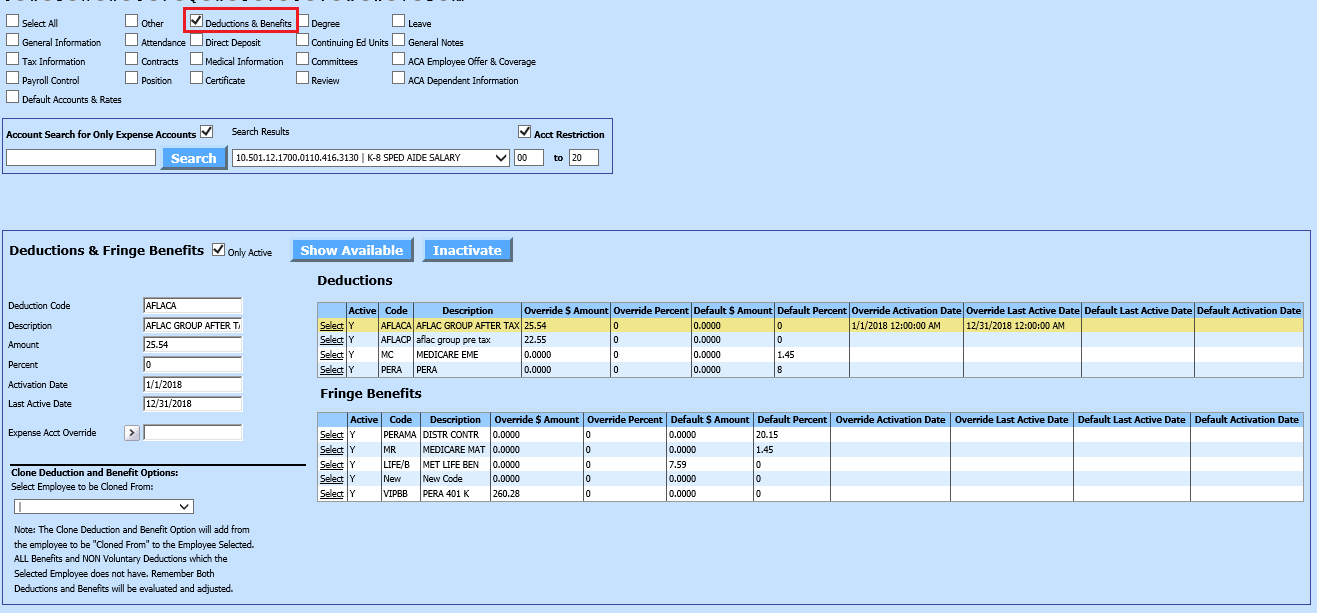Select the AFLACP deduction row link
The image size is (1317, 613).
[x=331, y=340]
